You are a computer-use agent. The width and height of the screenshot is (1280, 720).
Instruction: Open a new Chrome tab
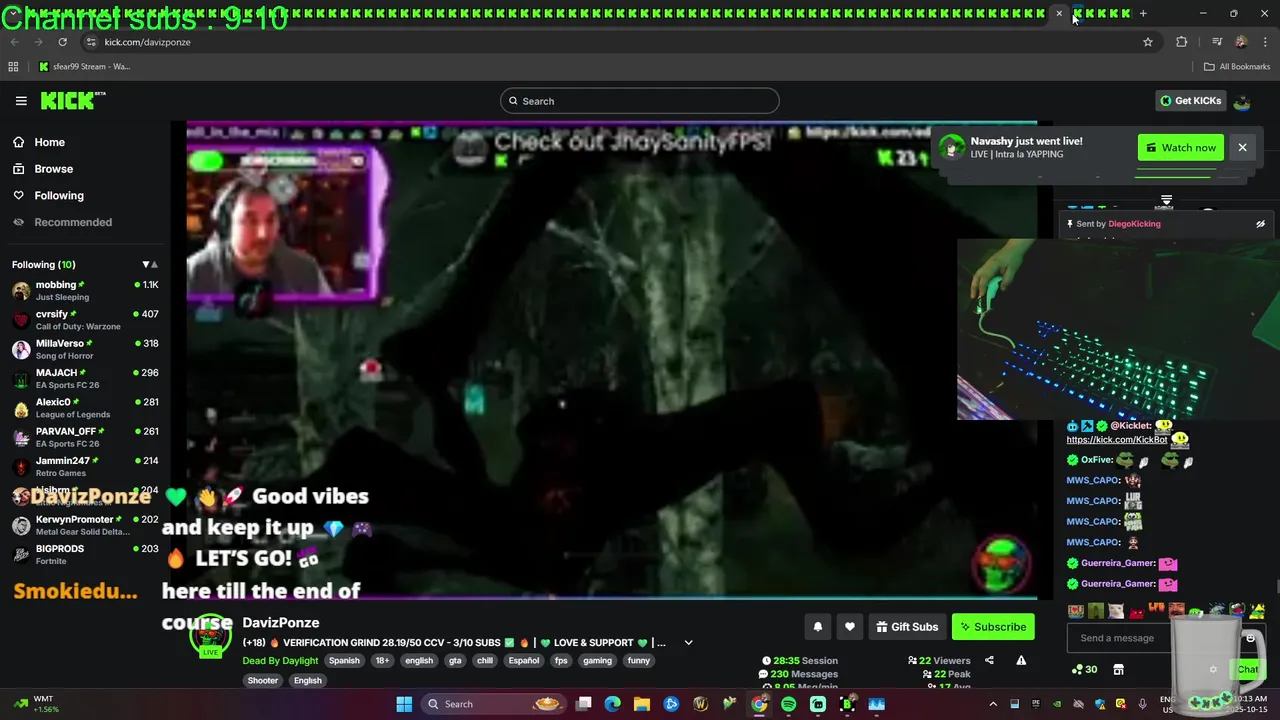coord(1143,14)
